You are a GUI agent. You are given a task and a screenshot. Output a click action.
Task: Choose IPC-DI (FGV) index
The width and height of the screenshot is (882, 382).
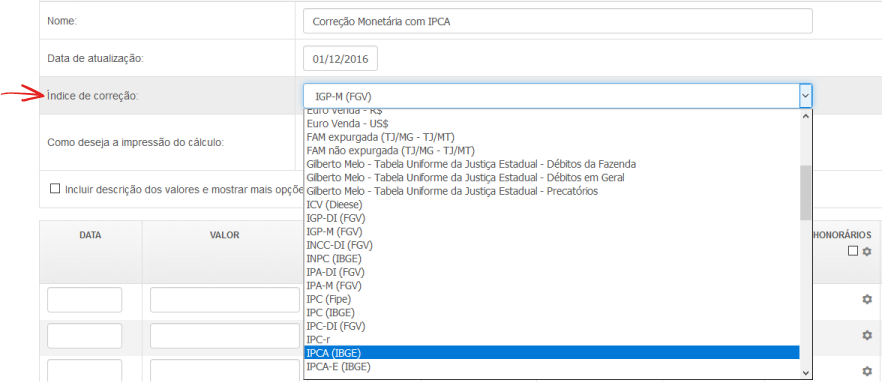click(551, 326)
